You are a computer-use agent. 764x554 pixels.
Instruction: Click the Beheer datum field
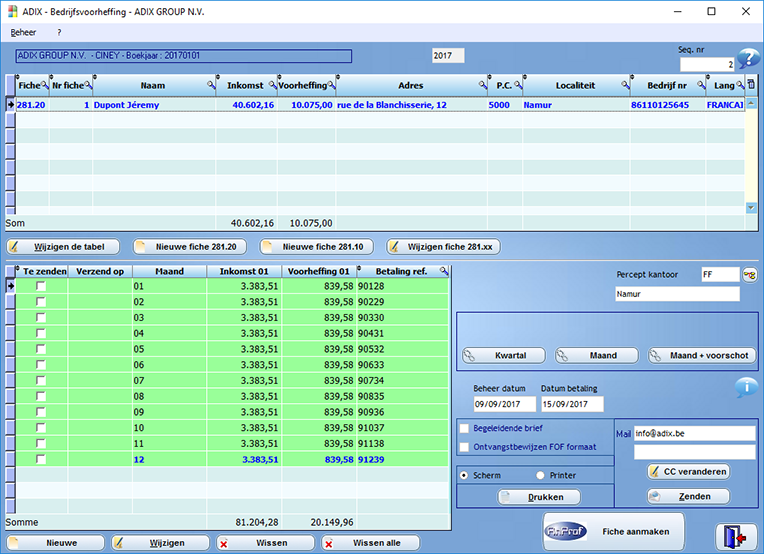(504, 404)
